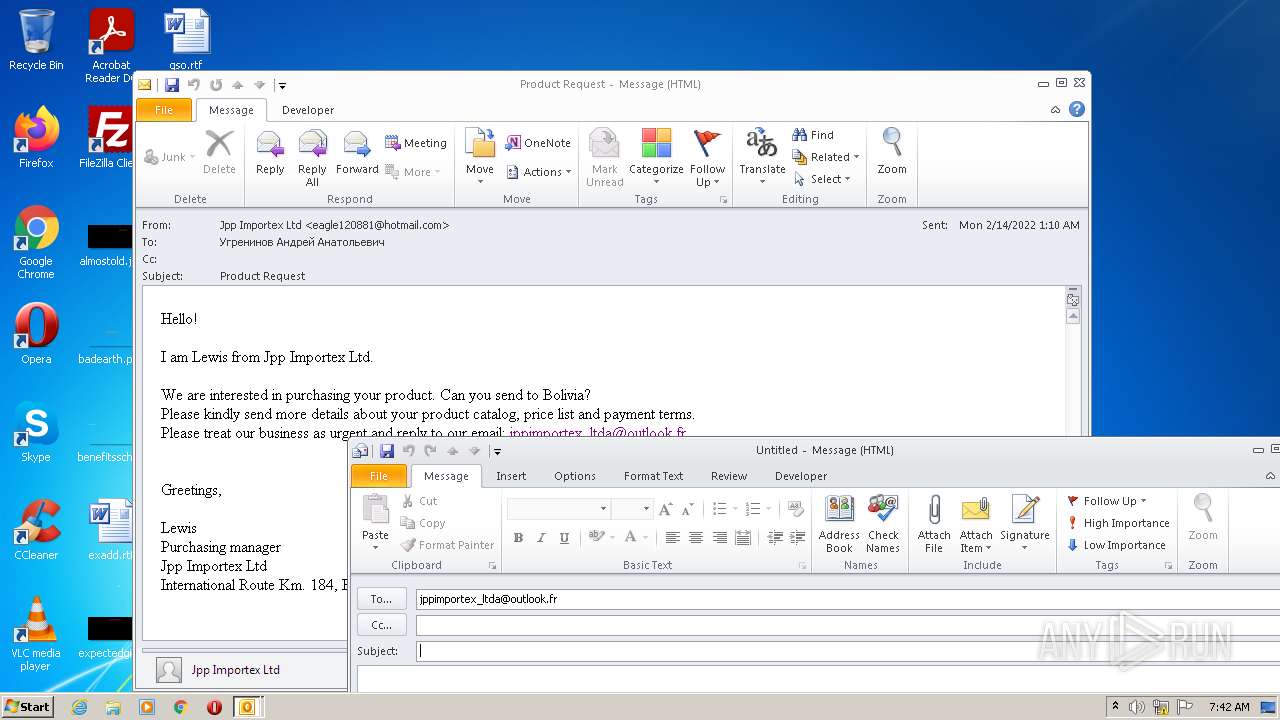1280x720 pixels.
Task: Click the To... button
Action: click(x=381, y=599)
